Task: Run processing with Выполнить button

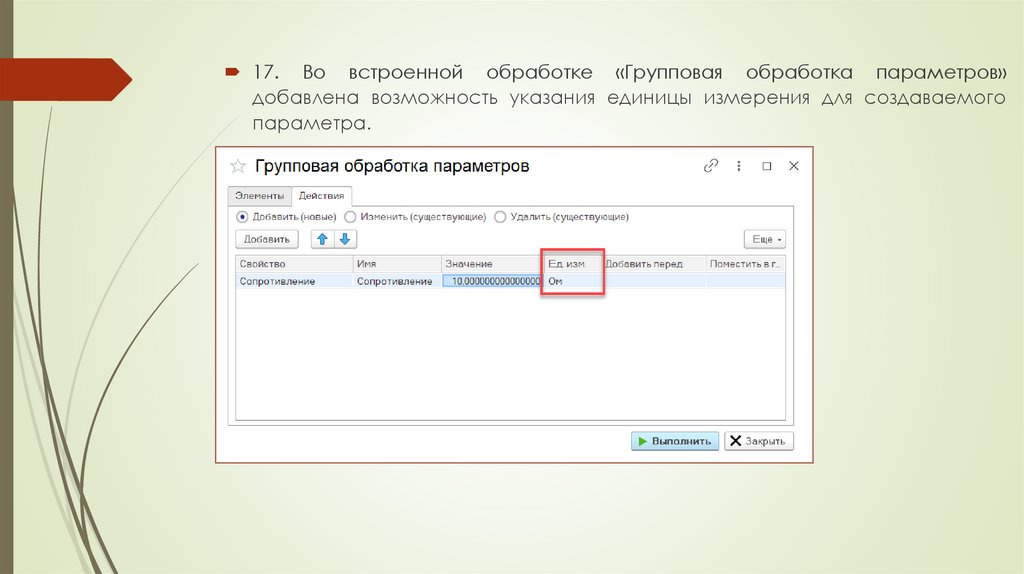Action: (674, 441)
